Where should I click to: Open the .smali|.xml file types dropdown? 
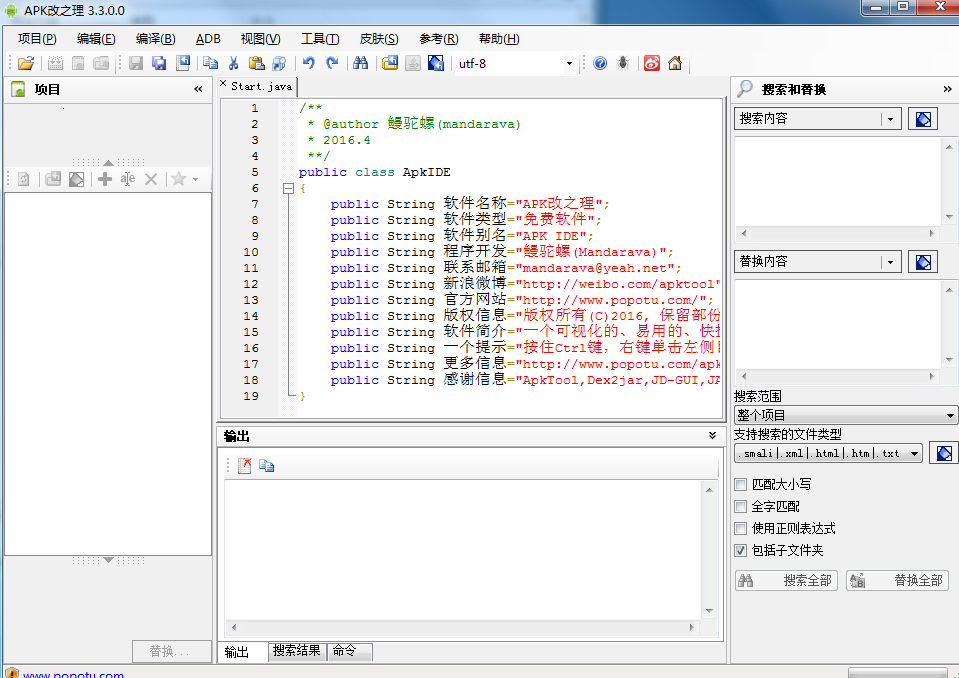828,453
